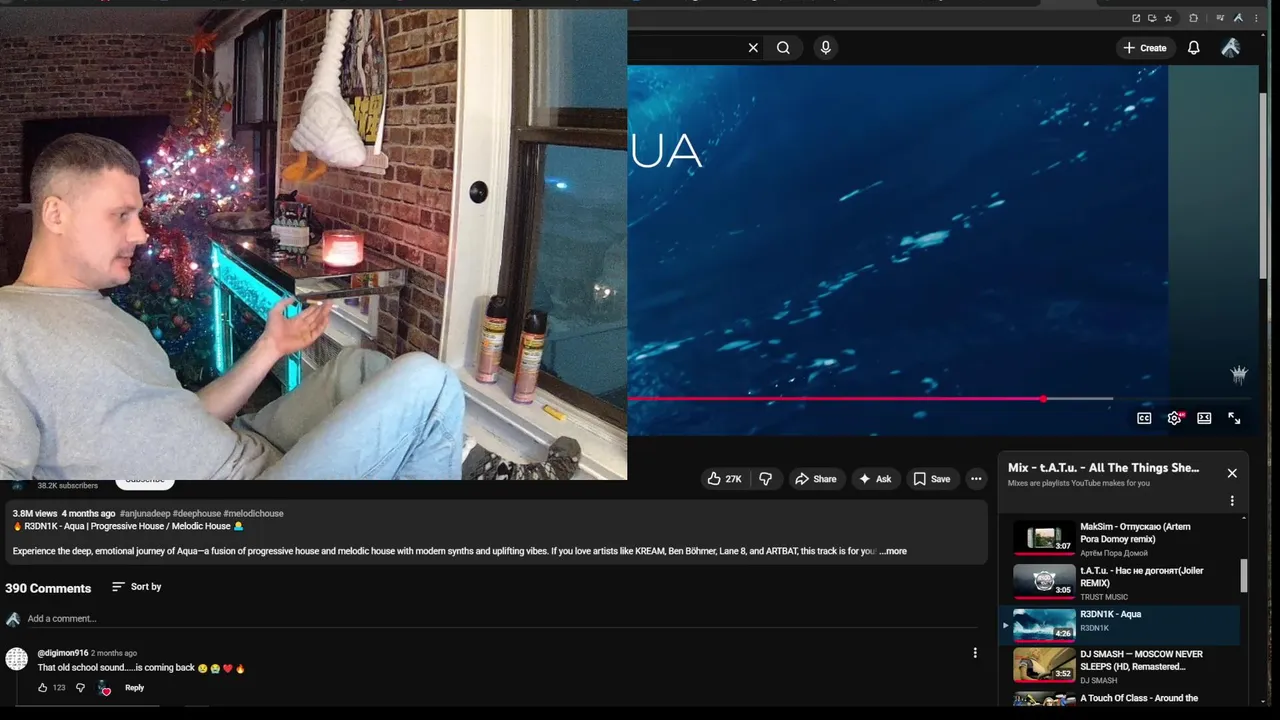1280x720 pixels.
Task: Open the #melodichouse hashtag
Action: pos(253,513)
